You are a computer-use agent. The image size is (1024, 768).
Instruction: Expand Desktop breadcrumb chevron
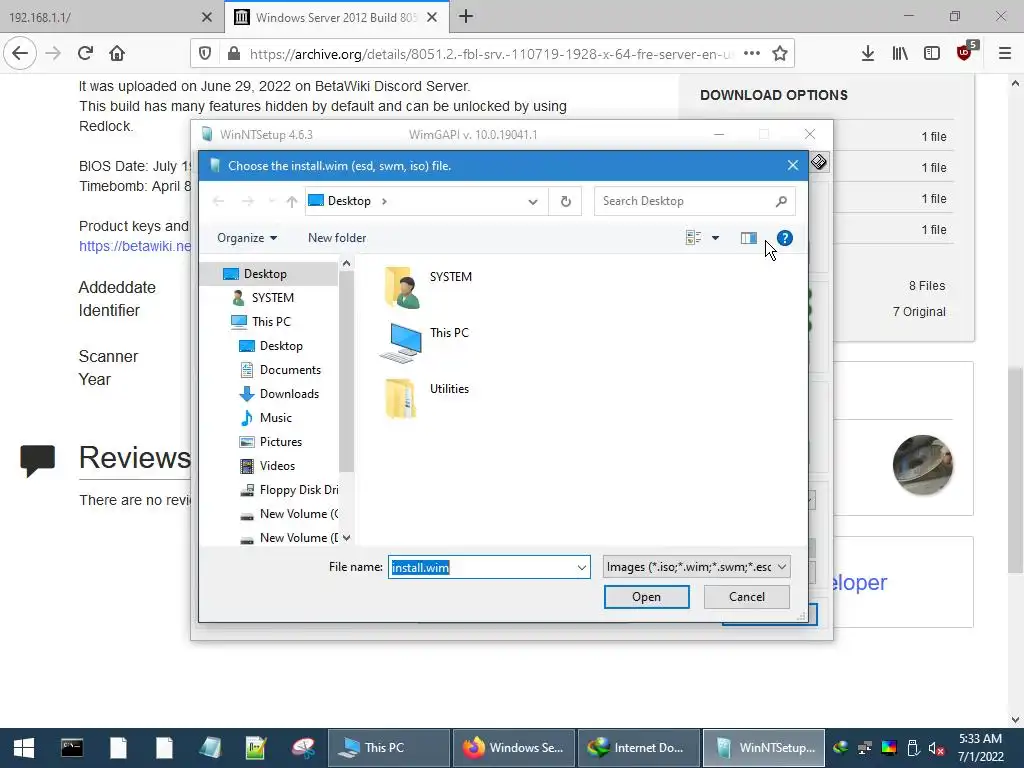click(x=384, y=201)
